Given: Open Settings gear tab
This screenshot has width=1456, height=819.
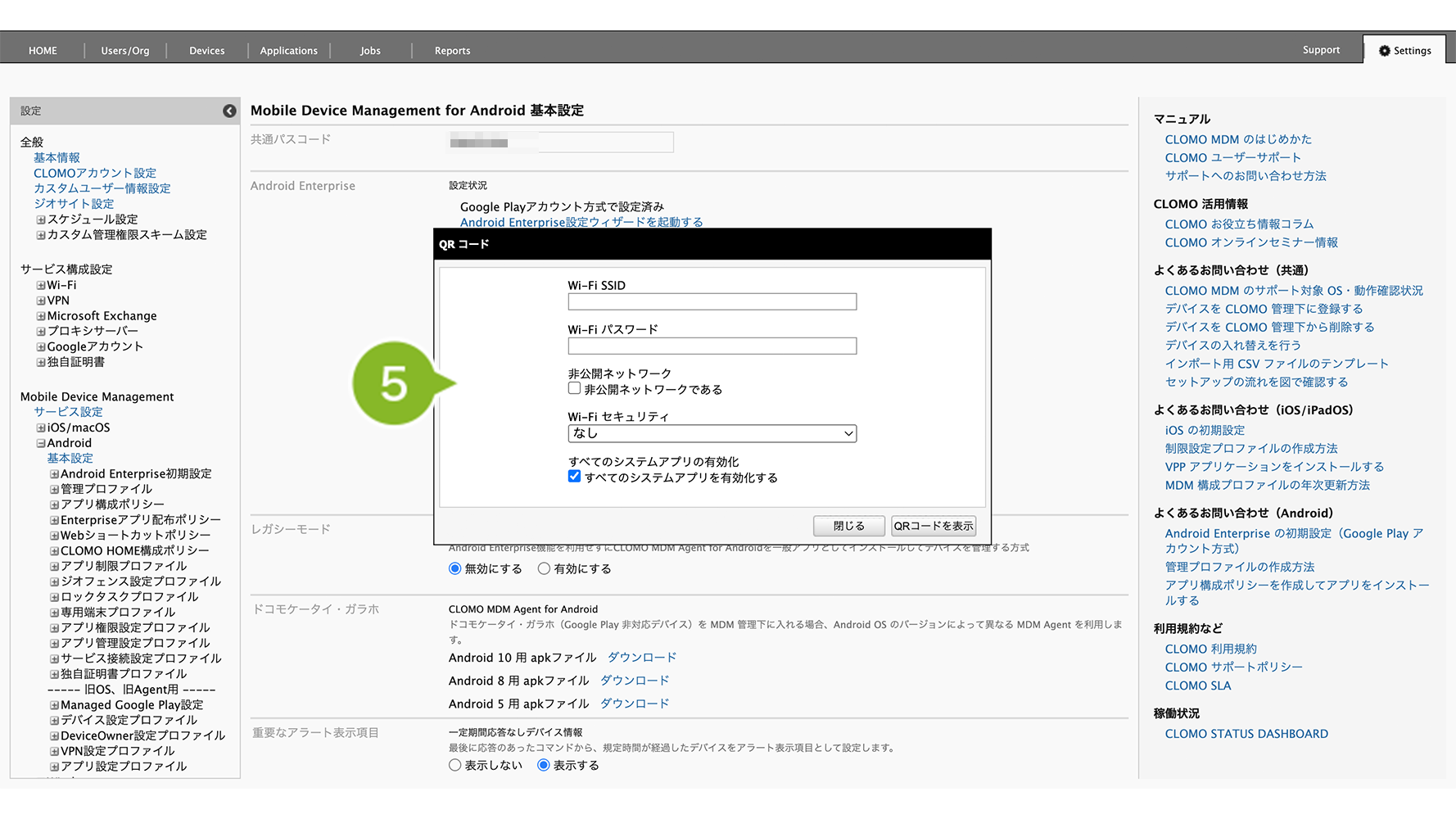Looking at the screenshot, I should point(1405,50).
